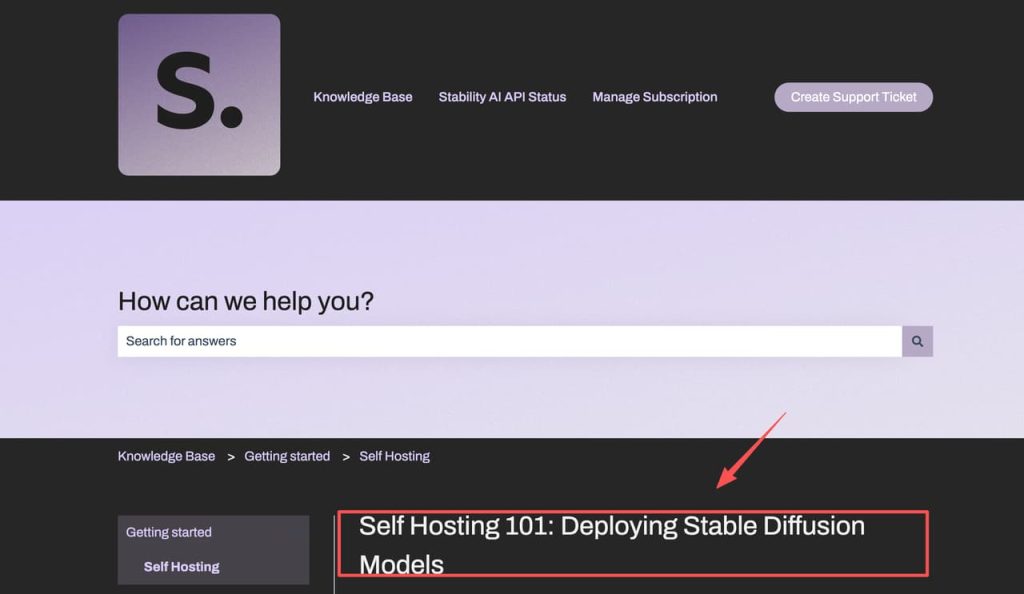
Task: Click the Stability 'S.' logo
Action: pos(199,95)
